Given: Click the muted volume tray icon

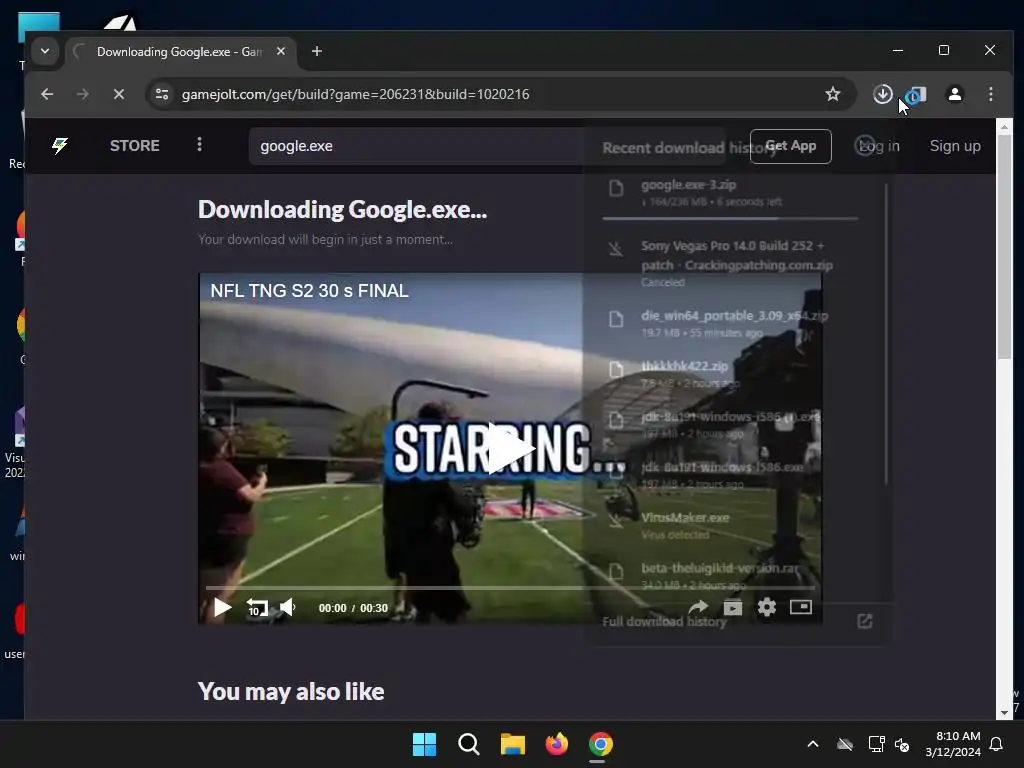Looking at the screenshot, I should (x=902, y=744).
